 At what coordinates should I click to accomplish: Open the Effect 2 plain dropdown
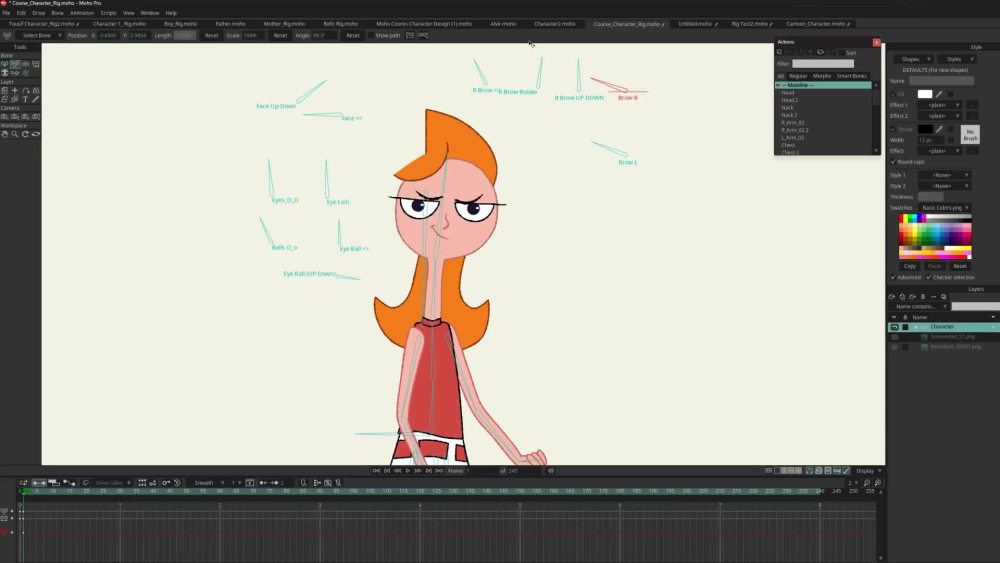[939, 116]
